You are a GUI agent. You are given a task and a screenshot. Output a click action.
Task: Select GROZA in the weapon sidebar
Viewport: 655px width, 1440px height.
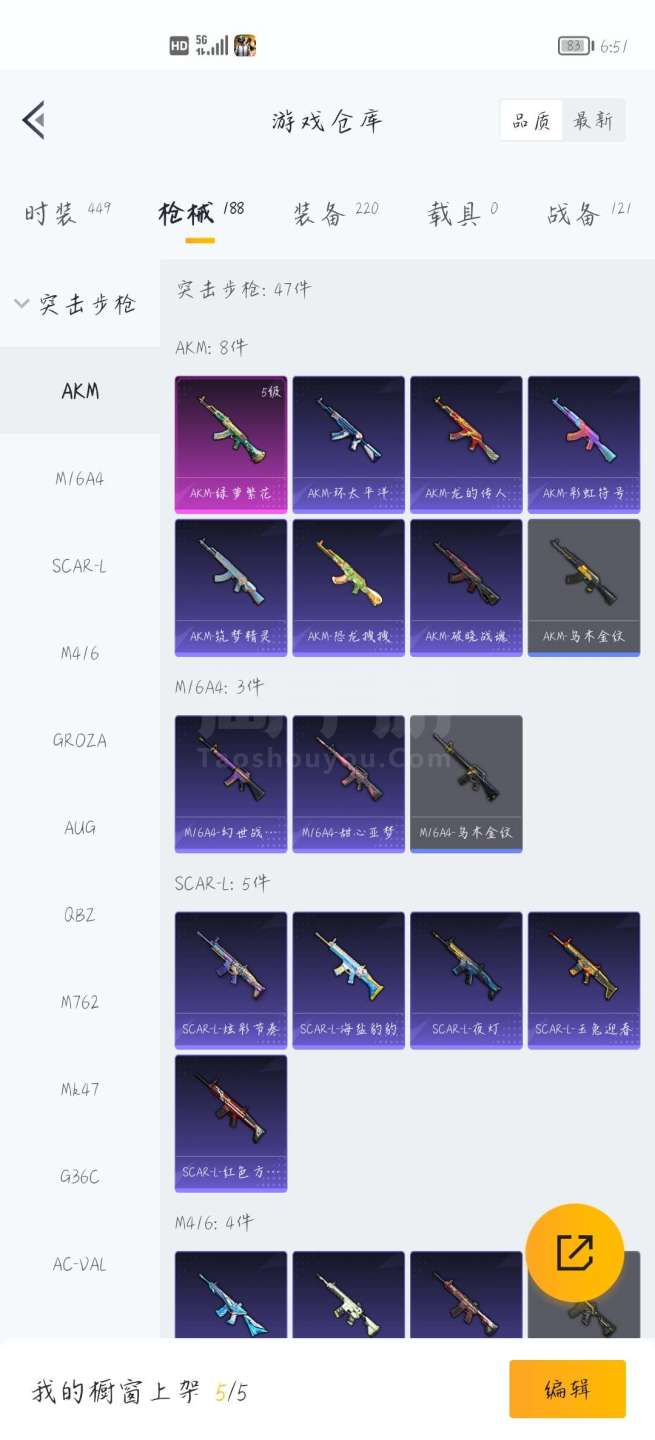pyautogui.click(x=80, y=741)
